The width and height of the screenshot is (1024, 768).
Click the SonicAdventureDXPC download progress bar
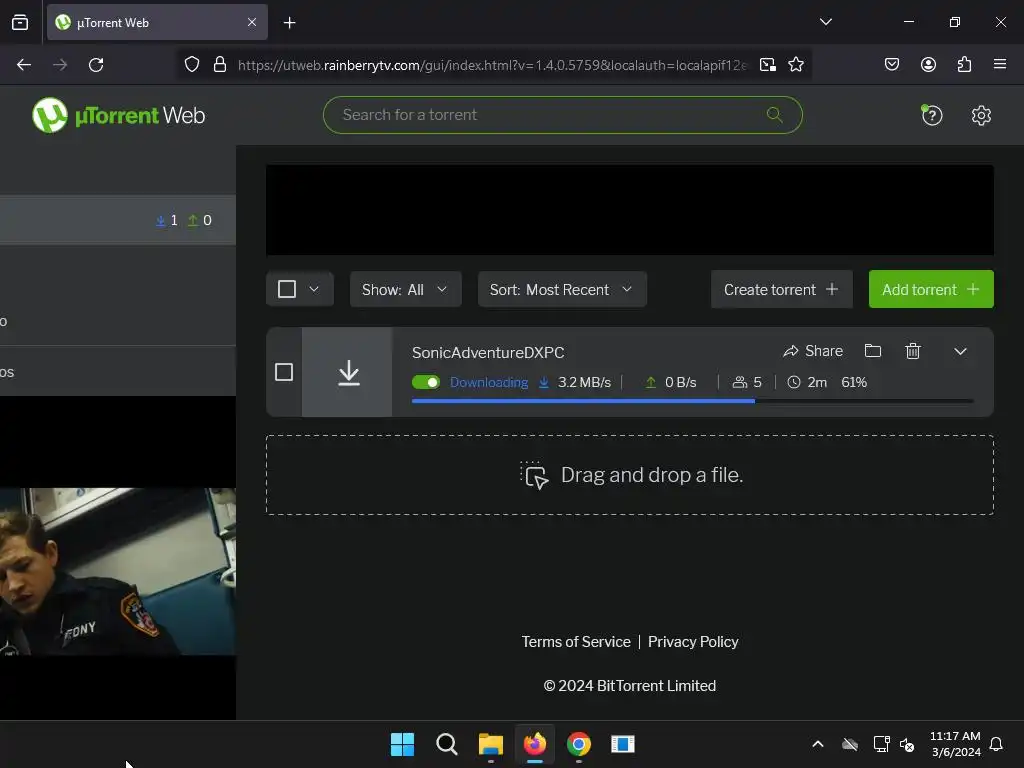[692, 401]
